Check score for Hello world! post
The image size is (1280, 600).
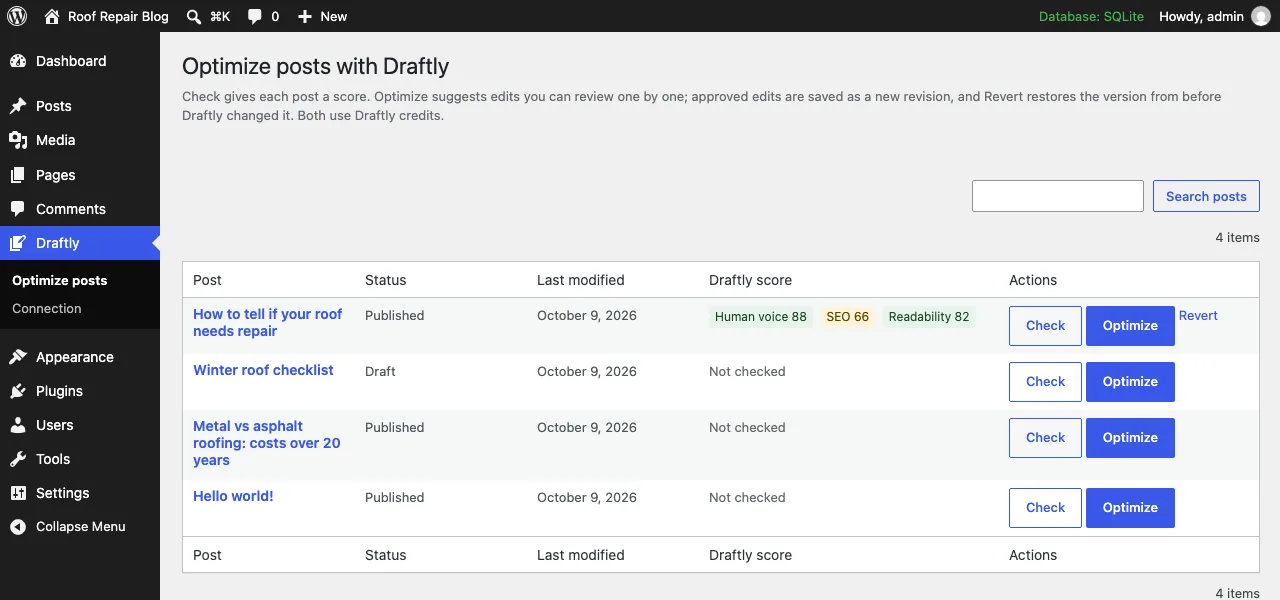click(1045, 508)
